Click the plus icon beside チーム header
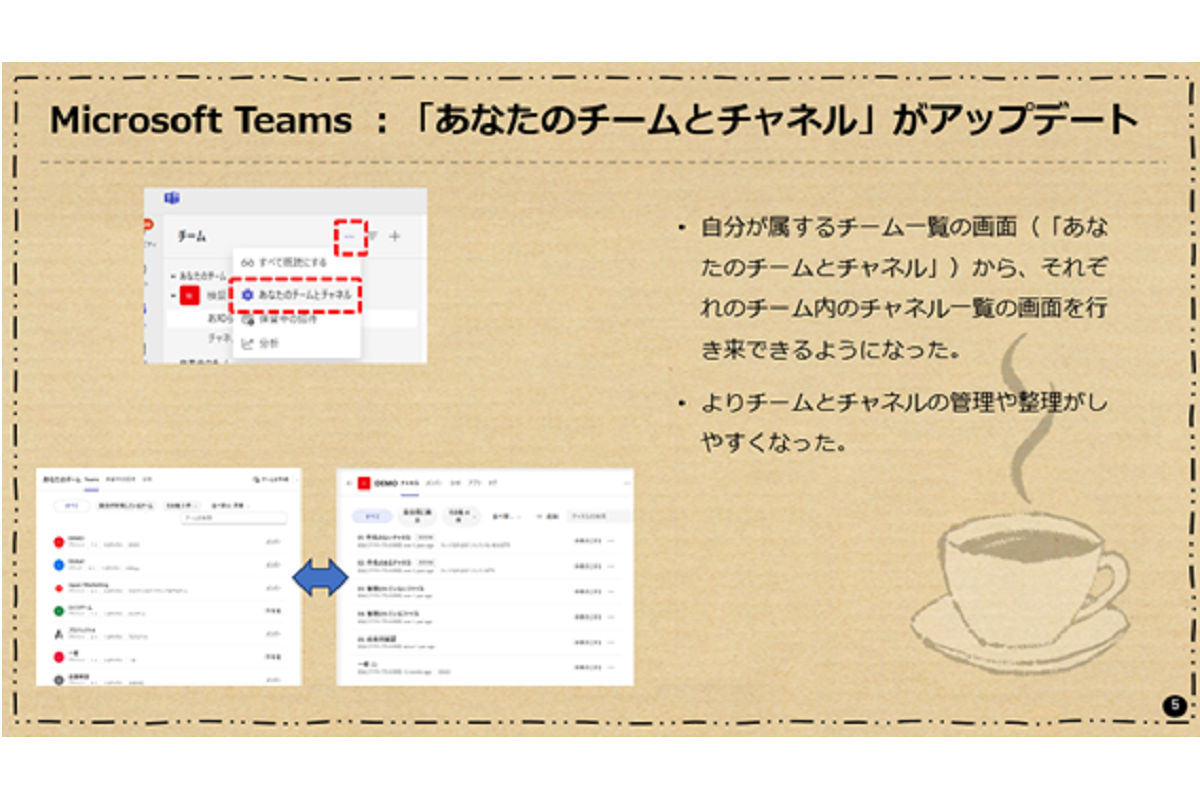Viewport: 1200px width, 800px height. [395, 236]
